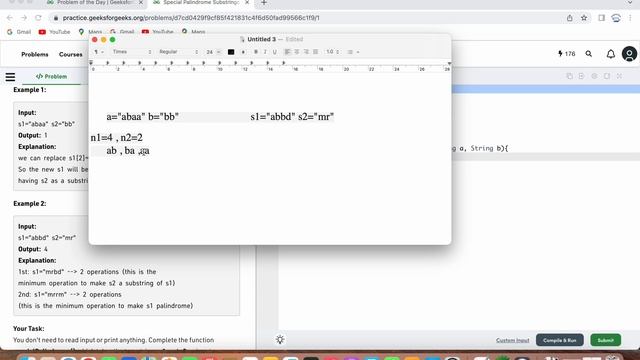Expand the tab search chevron
The height and width of the screenshot is (360, 640).
(630, 3)
